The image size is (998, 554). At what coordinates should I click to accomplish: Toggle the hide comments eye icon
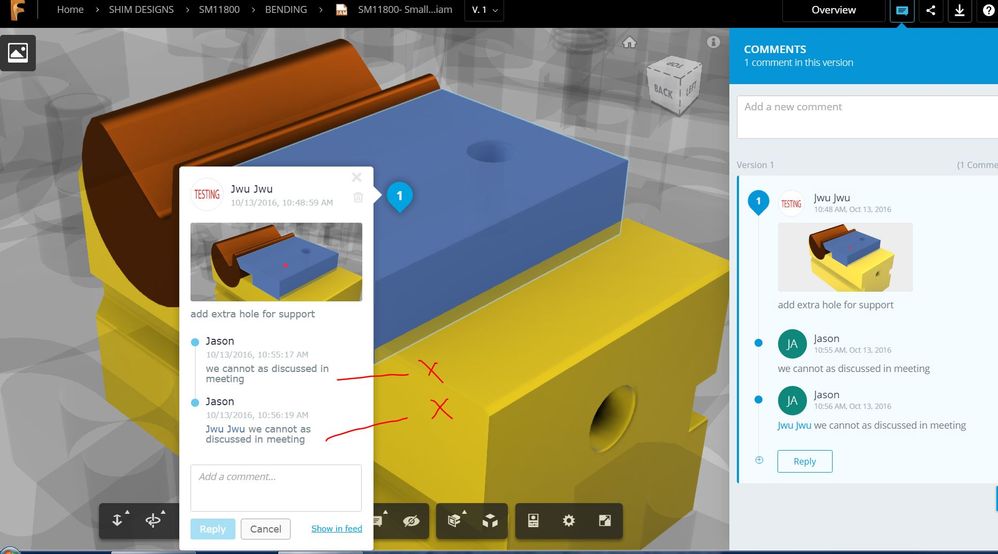[411, 521]
